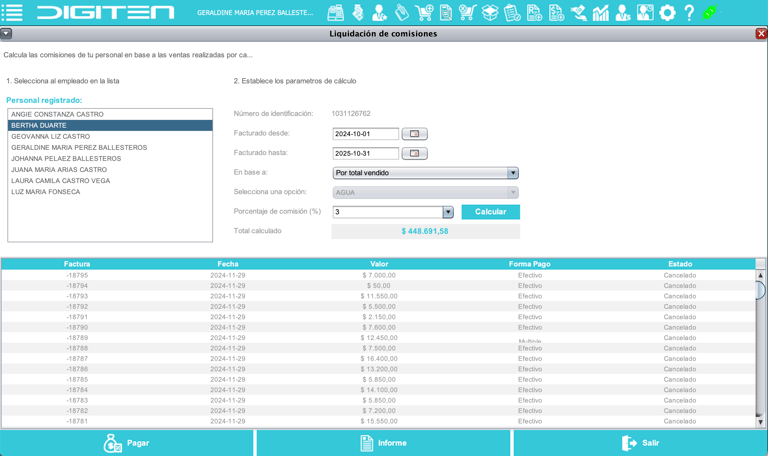The height and width of the screenshot is (456, 768).
Task: Select employee ANGIE CONSTANZA CASTRO
Action: (x=110, y=114)
